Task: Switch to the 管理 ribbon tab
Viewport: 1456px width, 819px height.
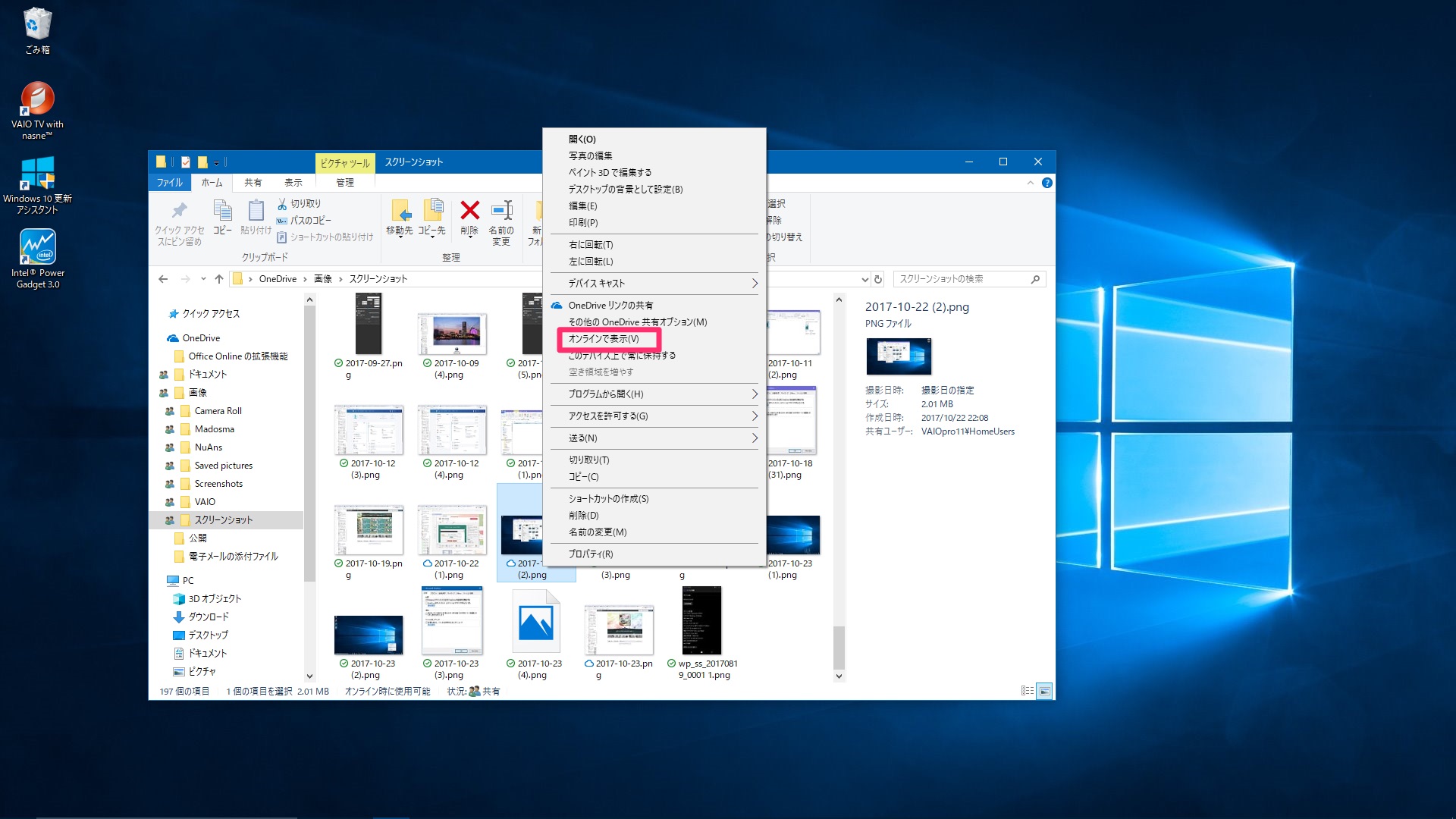Action: click(x=345, y=183)
